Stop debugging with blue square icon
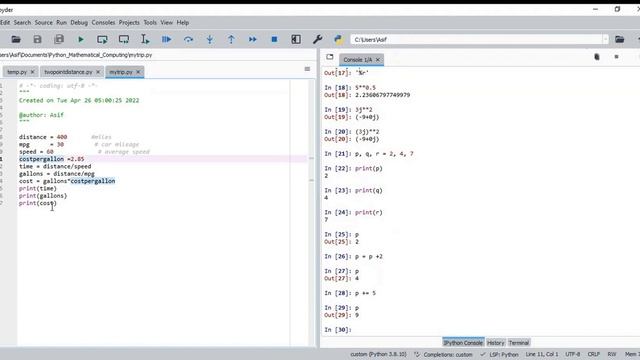 tap(274, 40)
